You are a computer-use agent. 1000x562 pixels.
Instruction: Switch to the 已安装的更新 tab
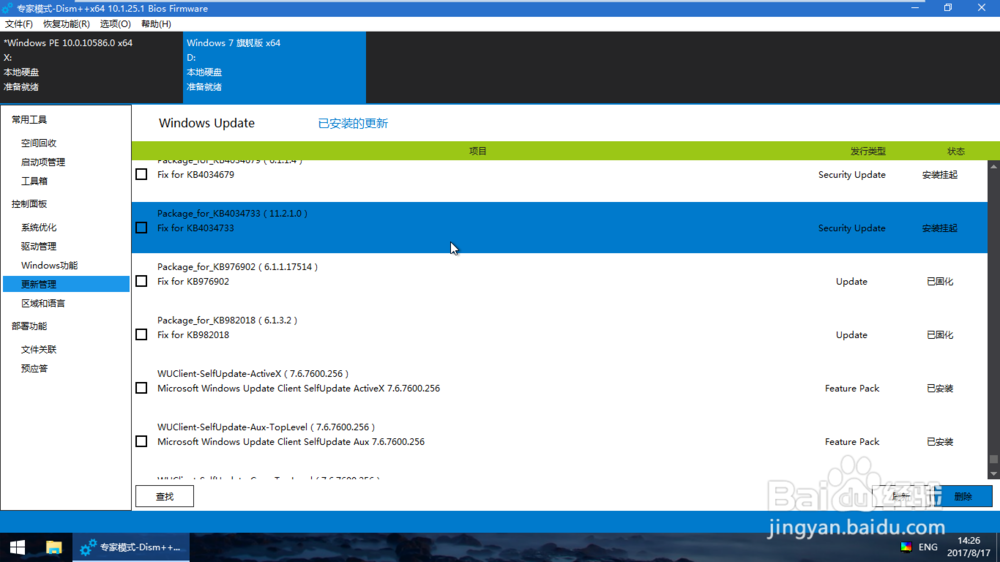(353, 123)
